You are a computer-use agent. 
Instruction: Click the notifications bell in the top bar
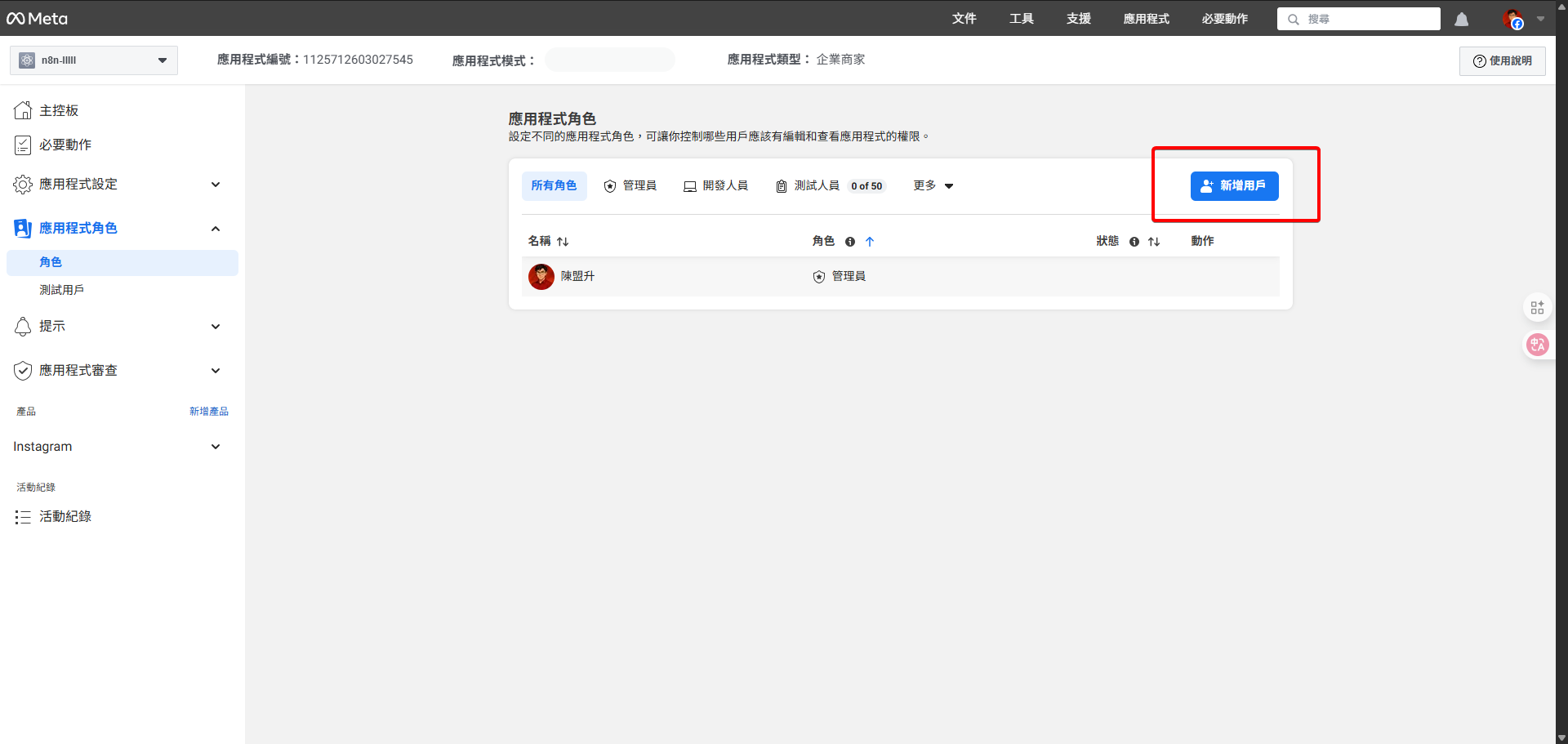1461,19
